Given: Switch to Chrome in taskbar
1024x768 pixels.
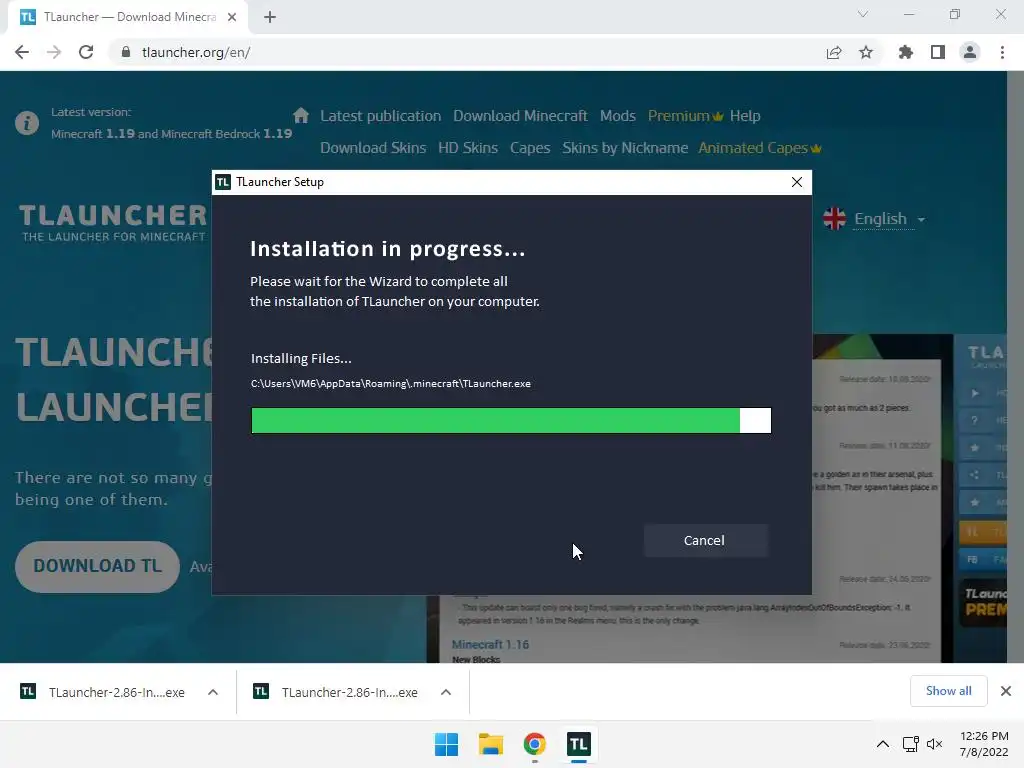Looking at the screenshot, I should click(535, 744).
